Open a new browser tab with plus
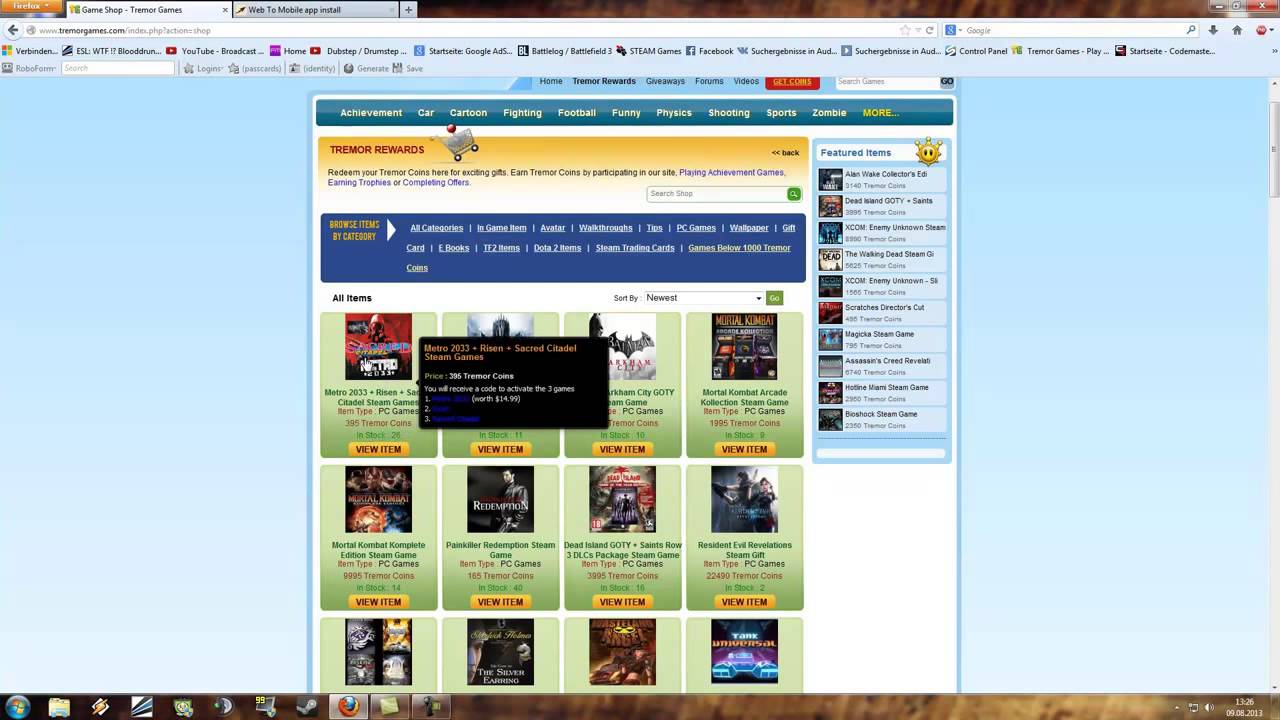This screenshot has height=720, width=1280. (x=408, y=10)
